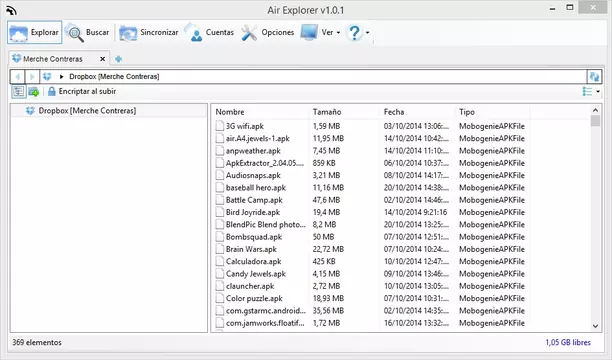Screen dimensions: 612x360
Task: Click the upload folder icon with green arrow
Action: coord(34,92)
